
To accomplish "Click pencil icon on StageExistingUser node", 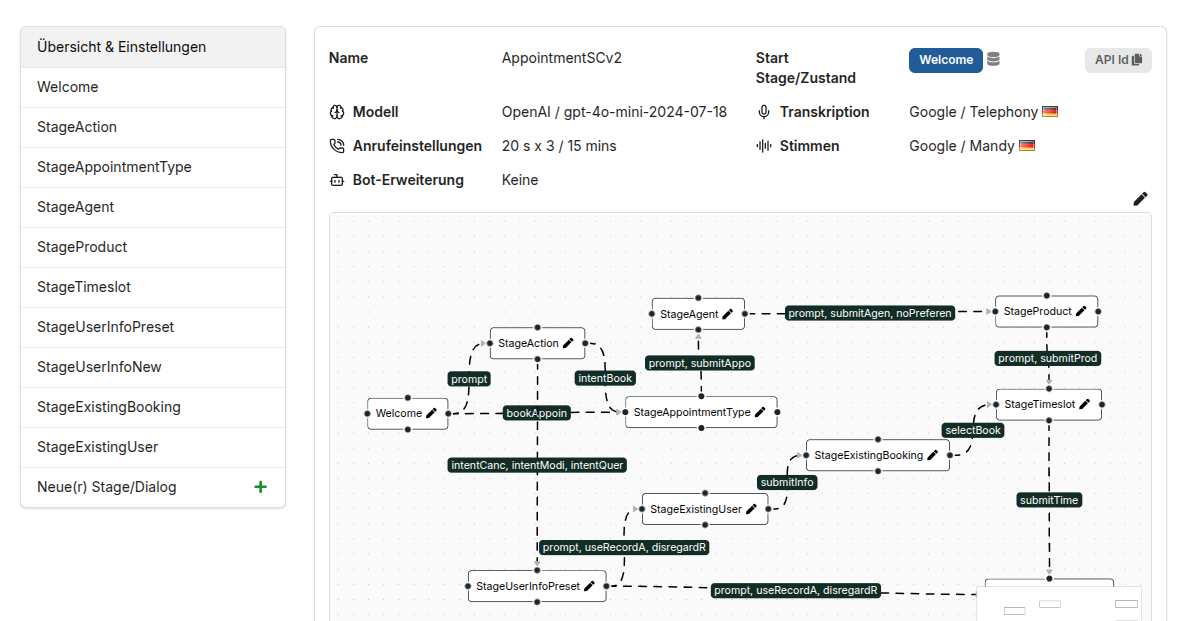I will tap(751, 510).
